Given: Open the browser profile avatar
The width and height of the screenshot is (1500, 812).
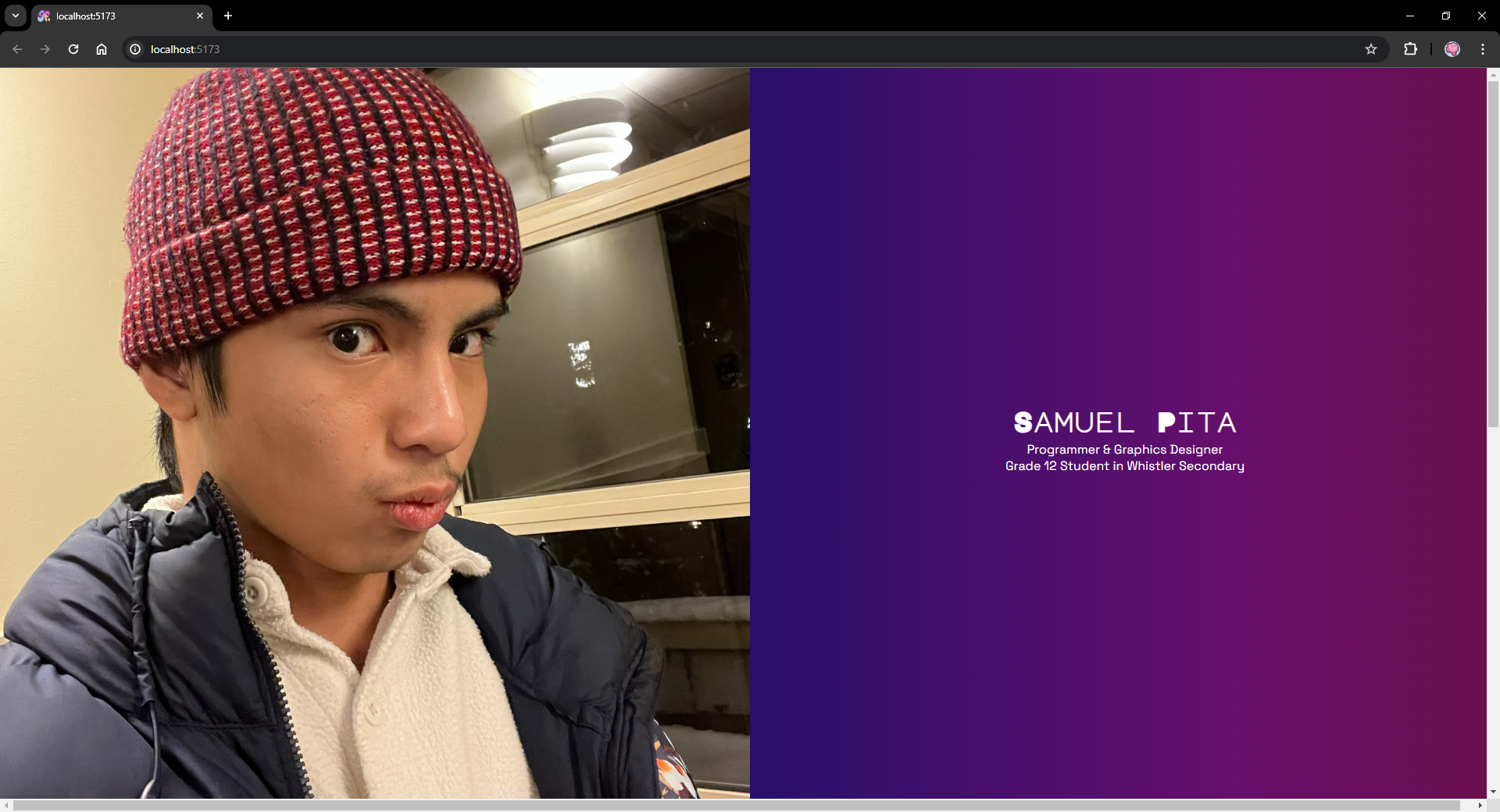Looking at the screenshot, I should click(x=1452, y=48).
